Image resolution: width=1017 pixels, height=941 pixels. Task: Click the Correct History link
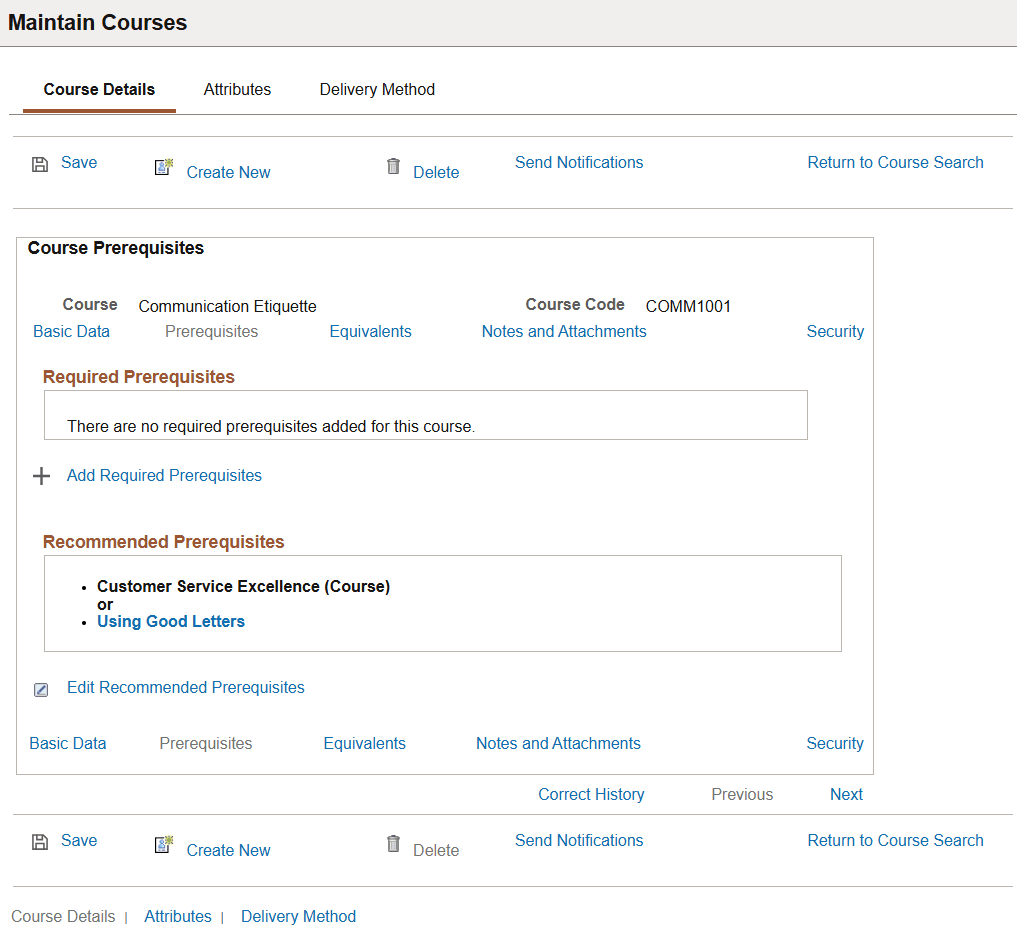(591, 794)
